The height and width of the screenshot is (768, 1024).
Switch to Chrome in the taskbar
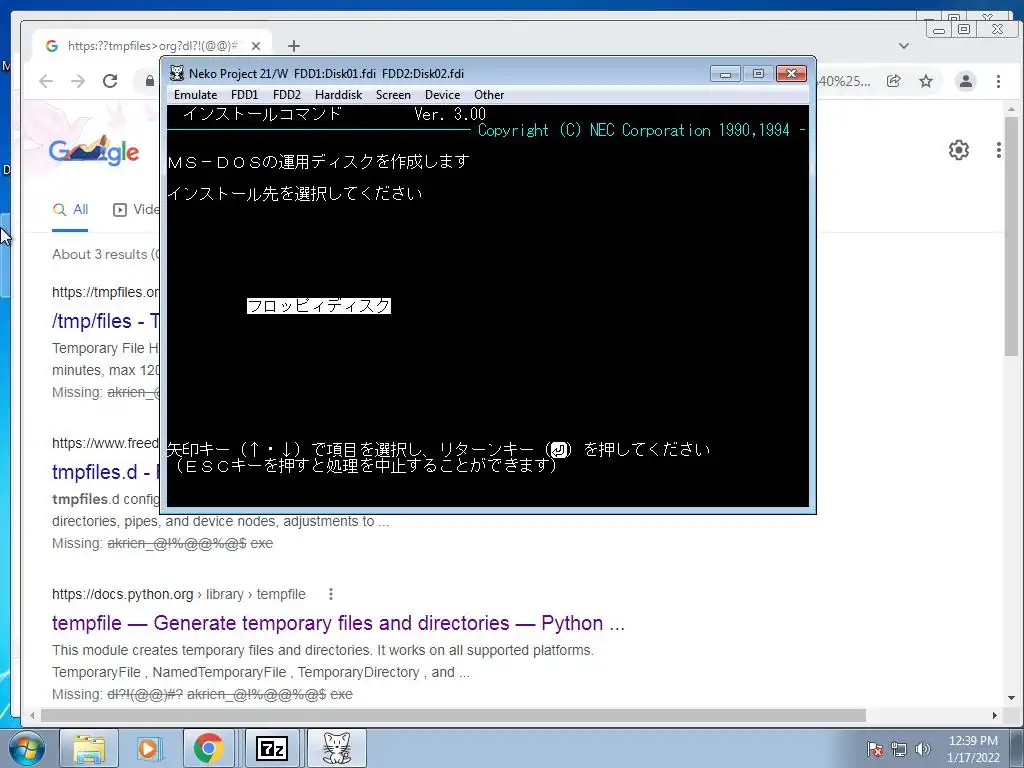tap(208, 748)
